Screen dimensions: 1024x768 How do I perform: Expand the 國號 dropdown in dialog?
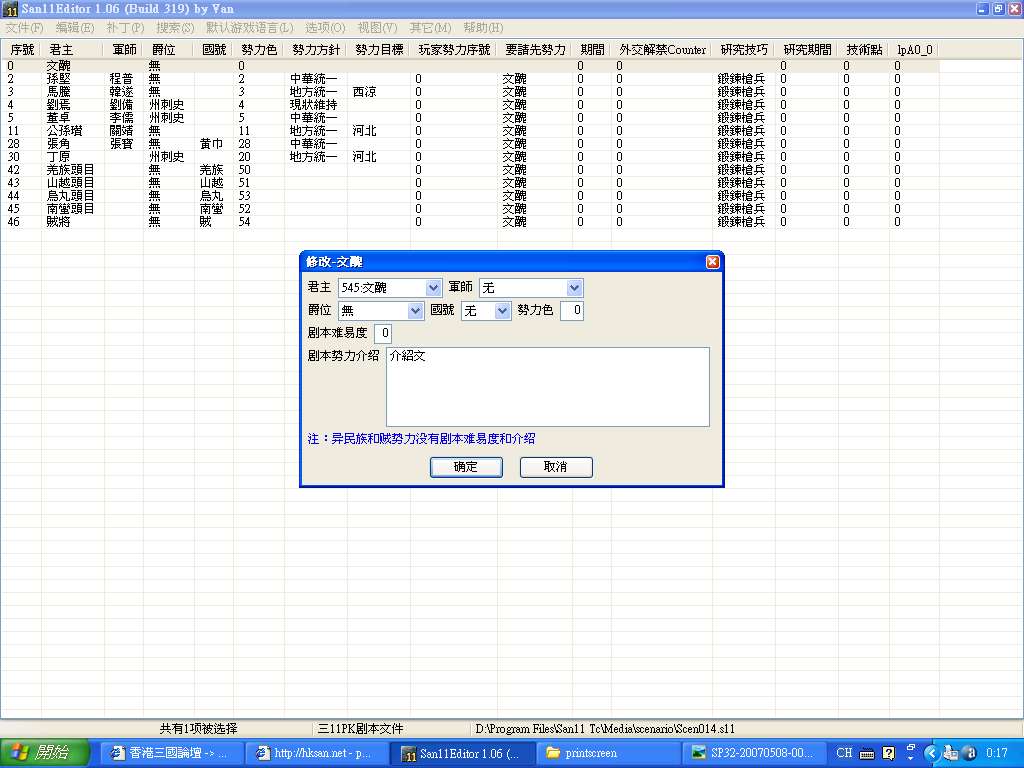pyautogui.click(x=502, y=311)
